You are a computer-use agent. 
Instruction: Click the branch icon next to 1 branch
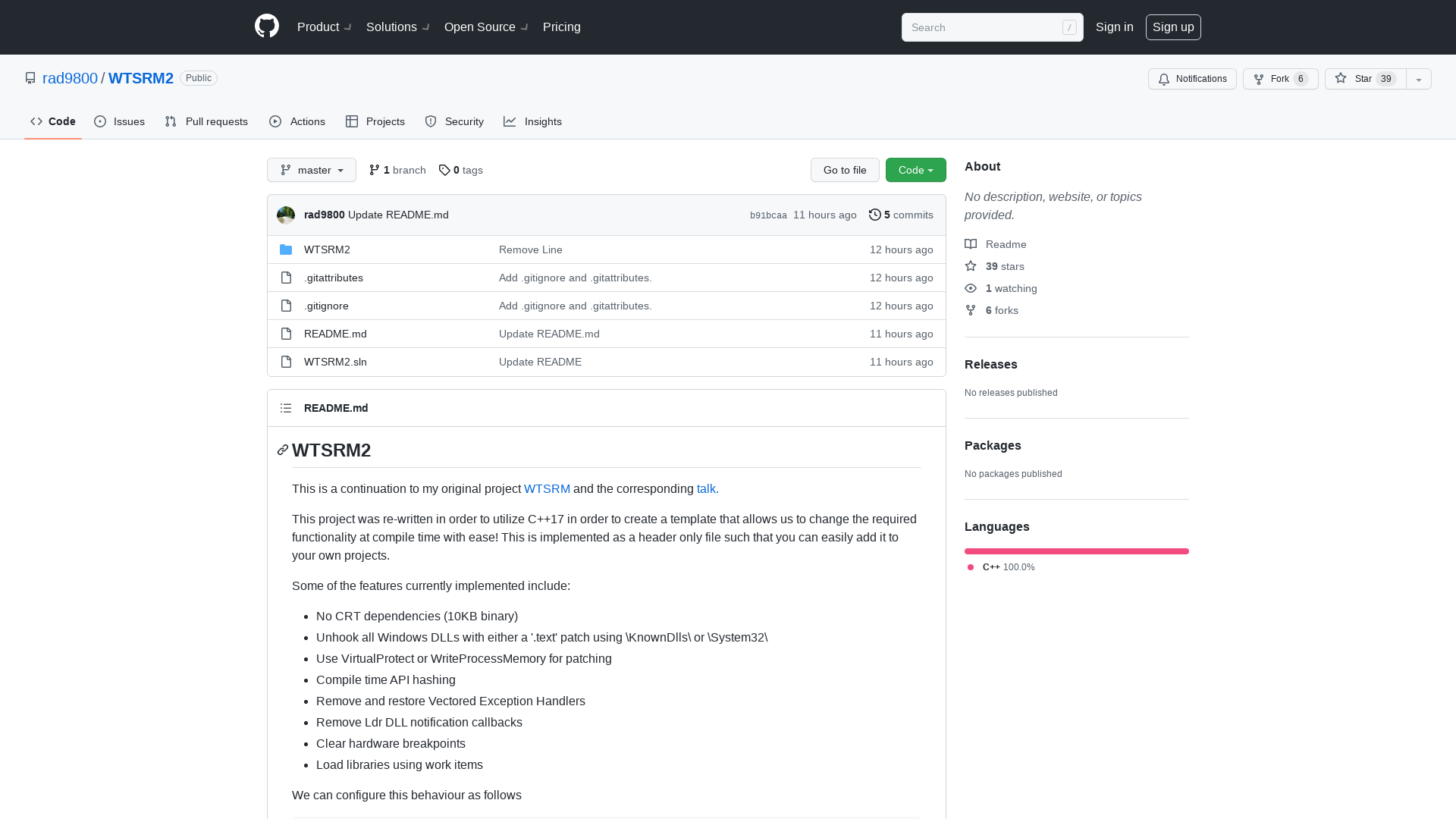coord(375,170)
